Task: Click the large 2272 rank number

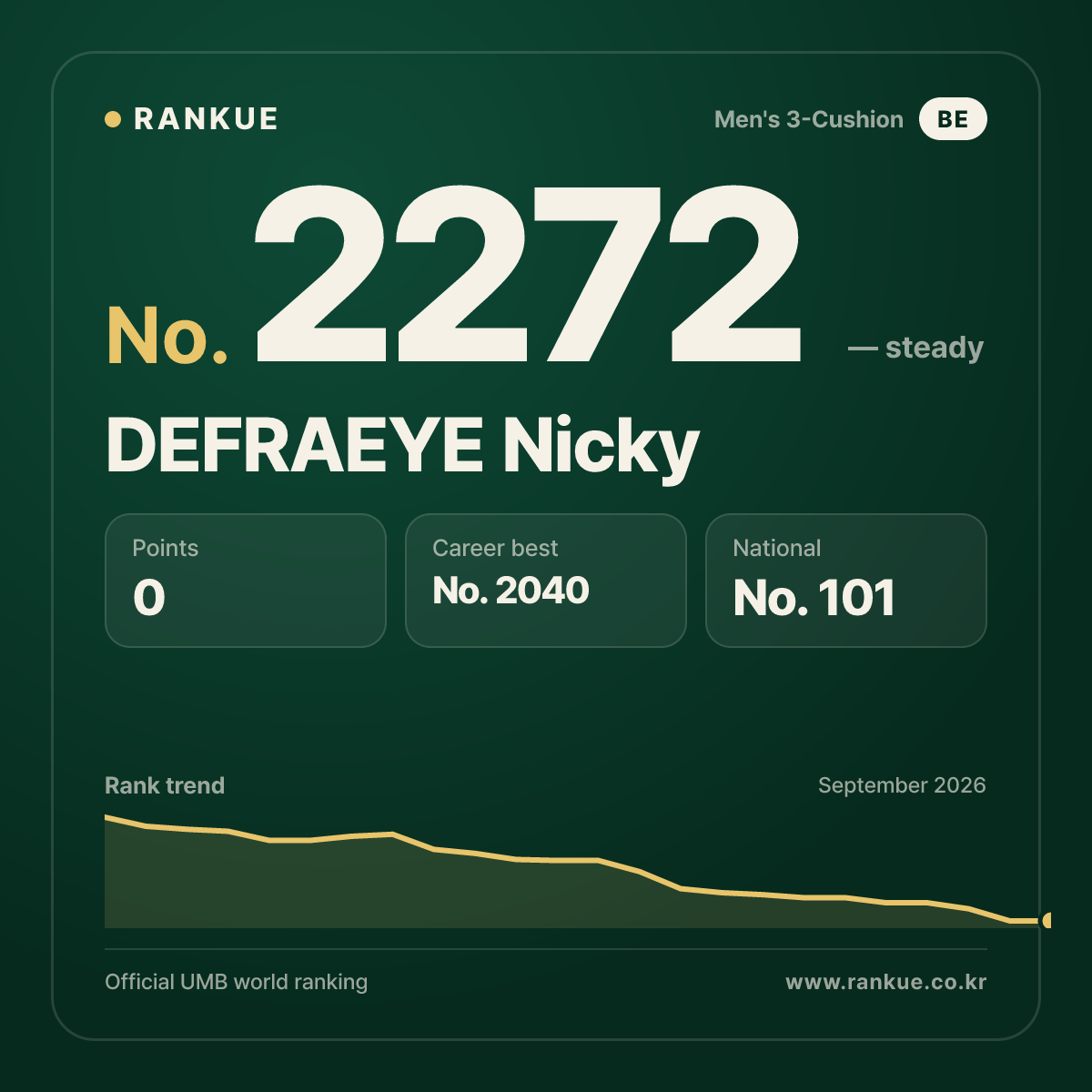Action: pos(528,273)
